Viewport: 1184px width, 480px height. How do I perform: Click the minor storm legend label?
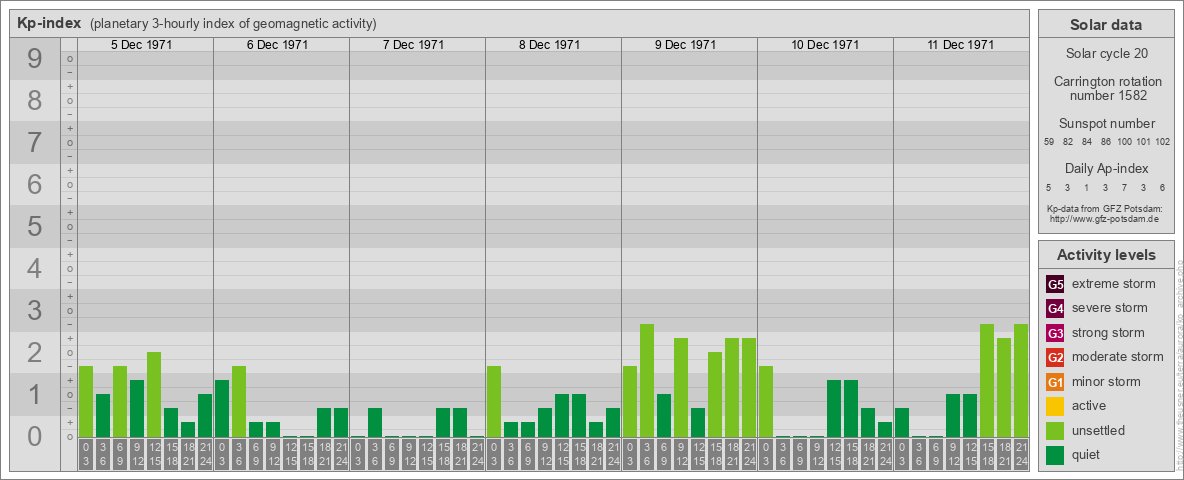point(1106,382)
